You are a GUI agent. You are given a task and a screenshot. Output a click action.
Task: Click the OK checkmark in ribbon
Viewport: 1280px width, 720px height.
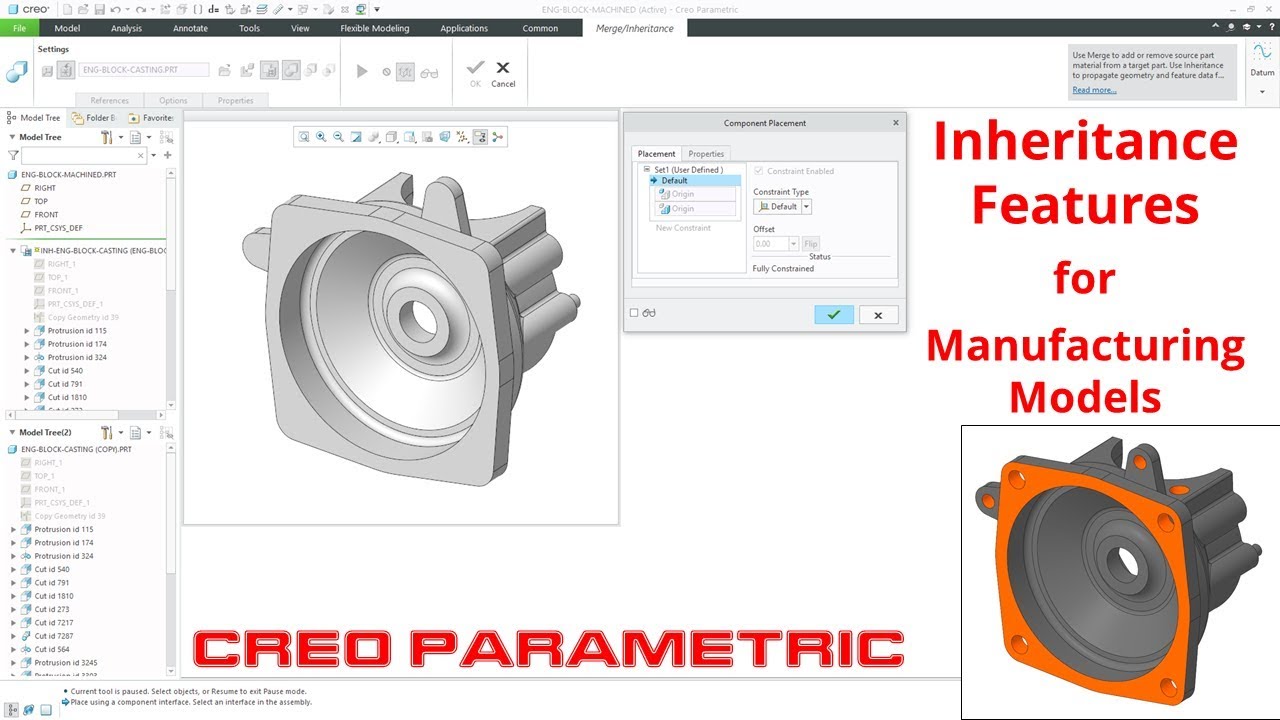[x=475, y=73]
